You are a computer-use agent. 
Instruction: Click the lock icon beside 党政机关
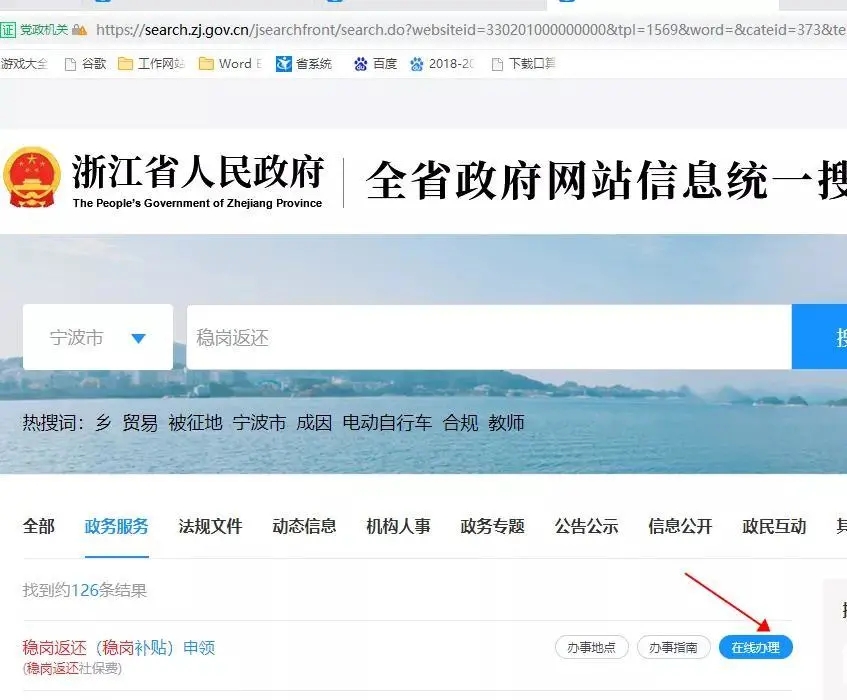point(79,30)
